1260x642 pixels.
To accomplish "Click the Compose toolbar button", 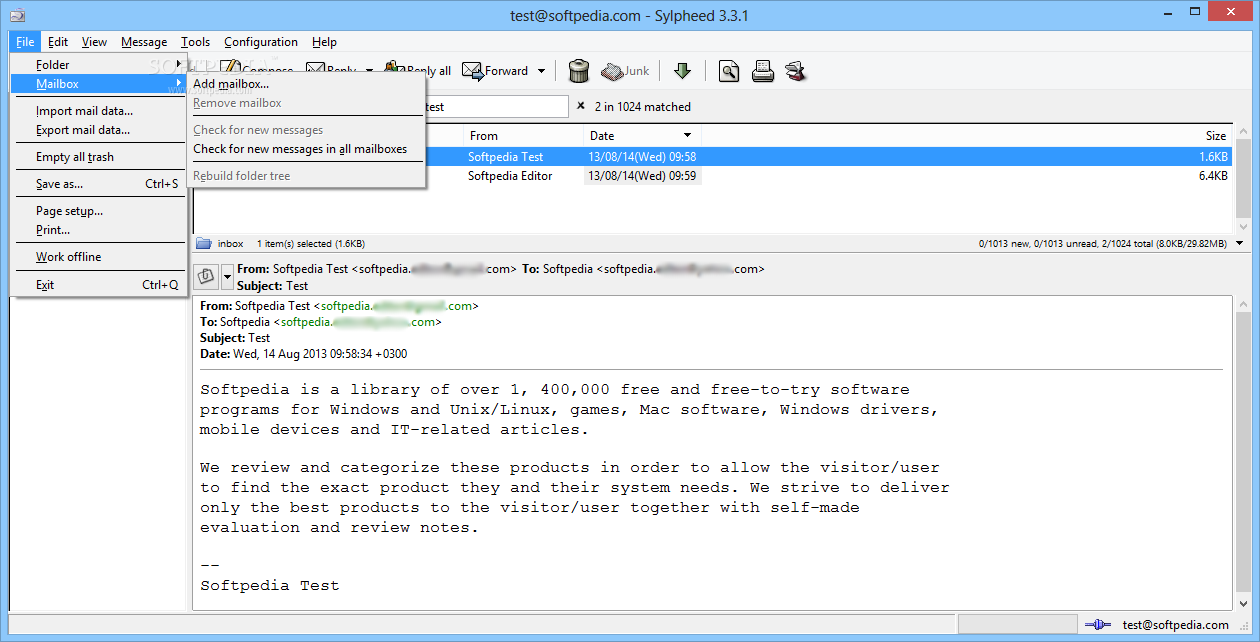I will [x=257, y=70].
